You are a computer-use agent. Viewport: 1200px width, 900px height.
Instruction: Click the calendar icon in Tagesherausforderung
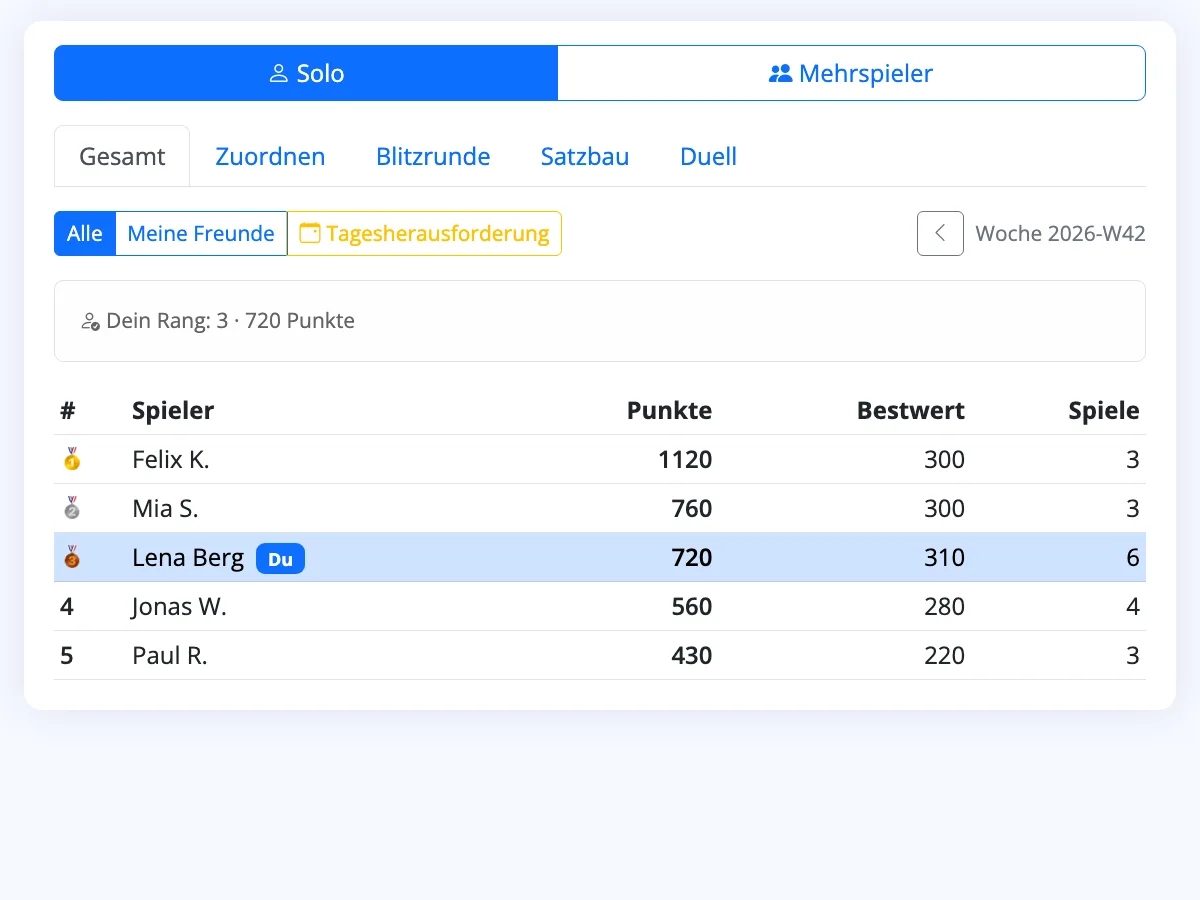pos(310,233)
